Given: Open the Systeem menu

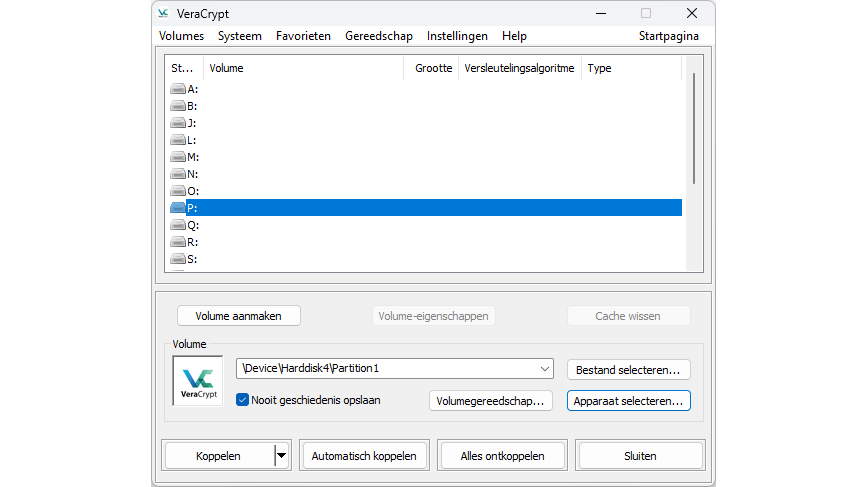Looking at the screenshot, I should click(x=240, y=36).
